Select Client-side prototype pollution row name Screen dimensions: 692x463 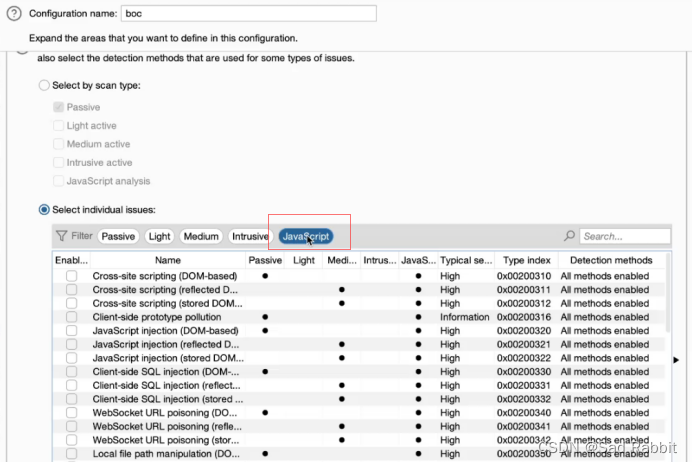(157, 317)
